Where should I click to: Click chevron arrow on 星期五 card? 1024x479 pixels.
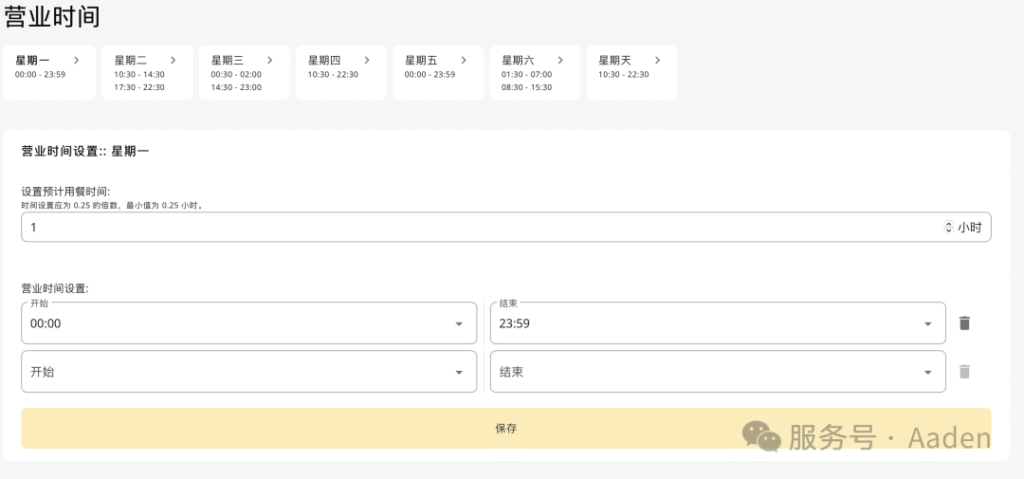tap(463, 60)
